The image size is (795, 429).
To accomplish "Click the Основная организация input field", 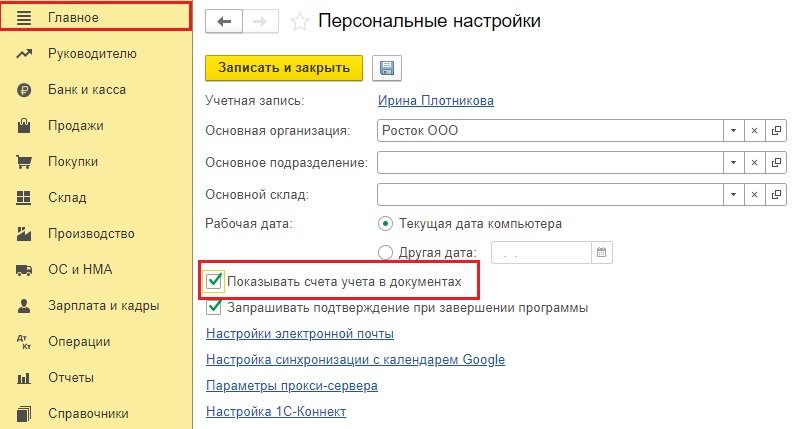I will (x=550, y=131).
